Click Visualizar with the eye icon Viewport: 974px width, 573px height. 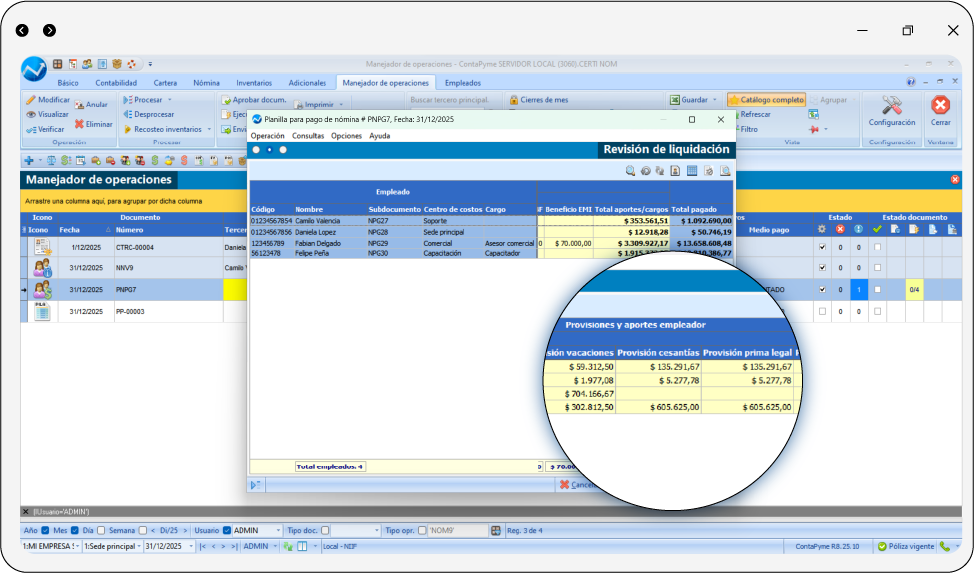47,114
